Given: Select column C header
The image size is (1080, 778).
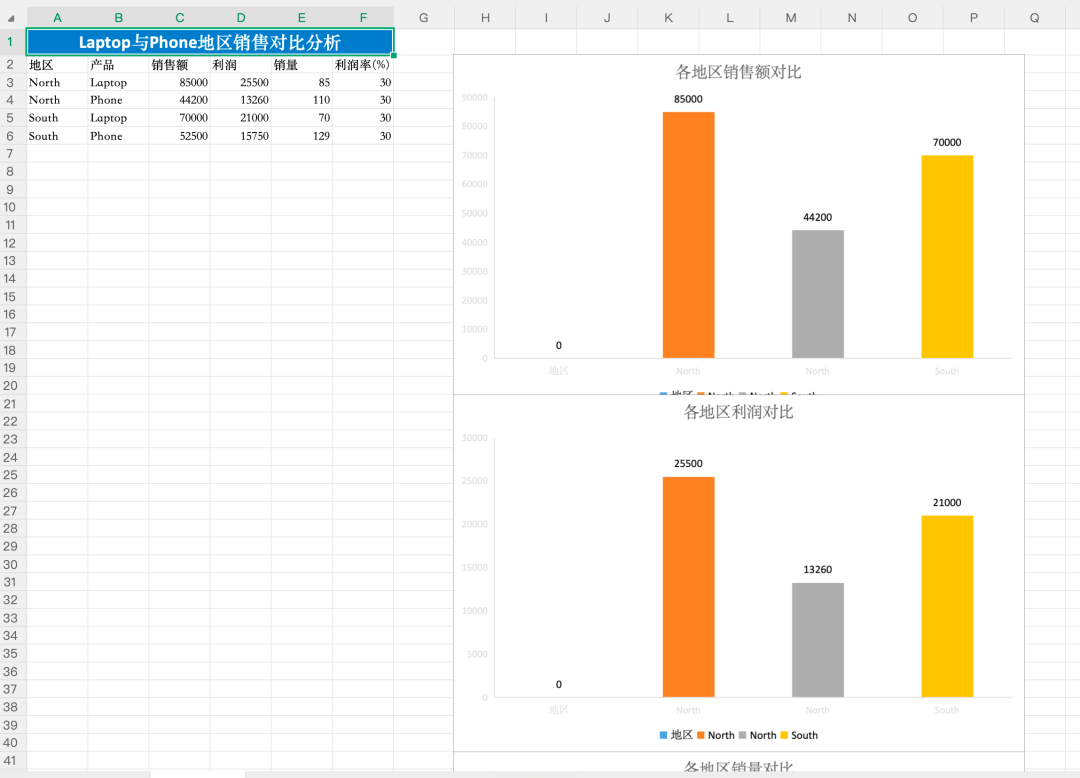Looking at the screenshot, I should 180,18.
